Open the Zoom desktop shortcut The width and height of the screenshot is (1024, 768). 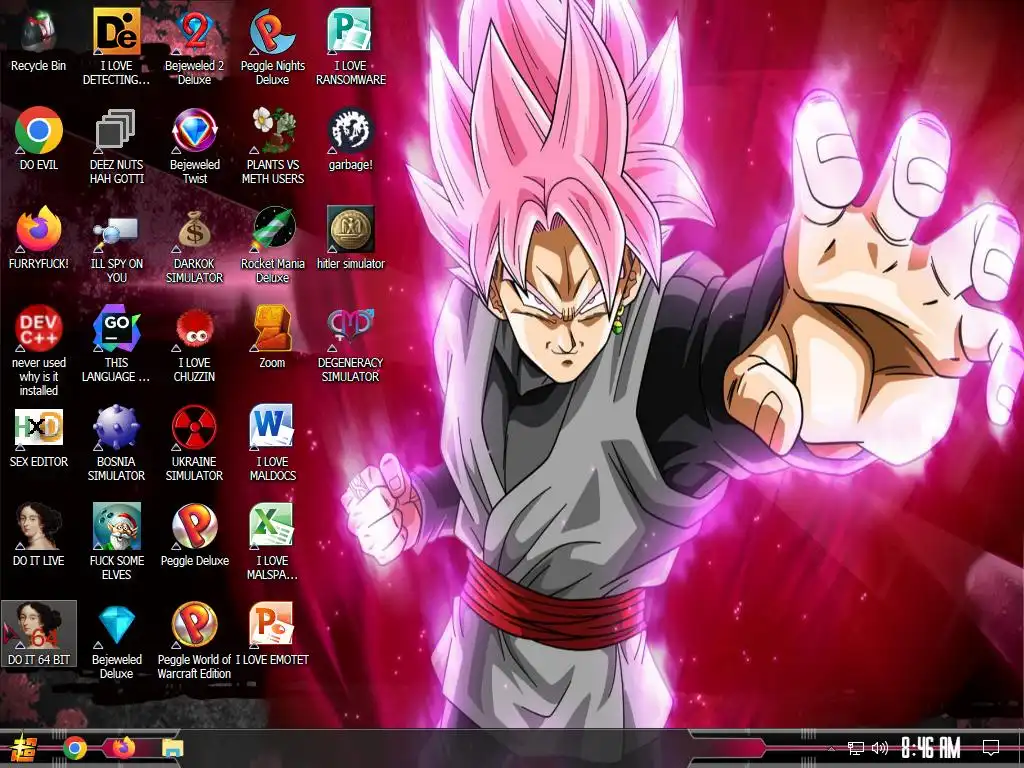click(272, 337)
